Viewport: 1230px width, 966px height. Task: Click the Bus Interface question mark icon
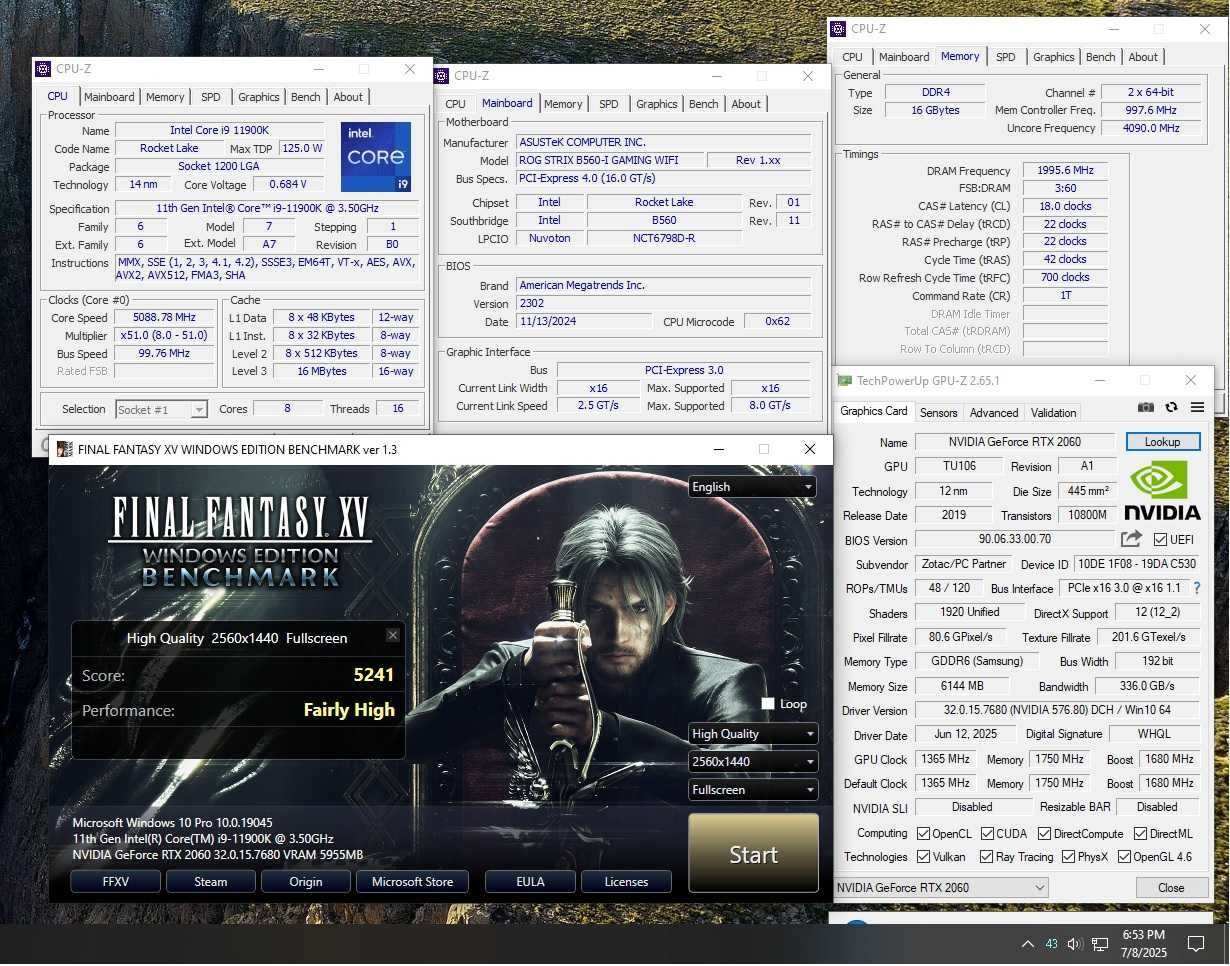click(1197, 588)
